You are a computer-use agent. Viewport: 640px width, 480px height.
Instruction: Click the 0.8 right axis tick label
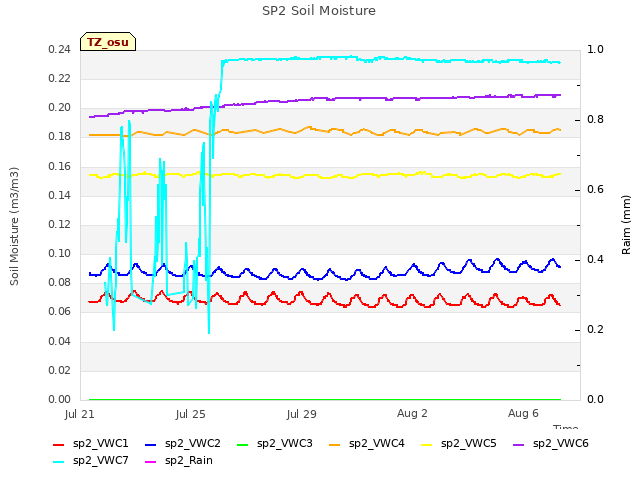pyautogui.click(x=596, y=120)
